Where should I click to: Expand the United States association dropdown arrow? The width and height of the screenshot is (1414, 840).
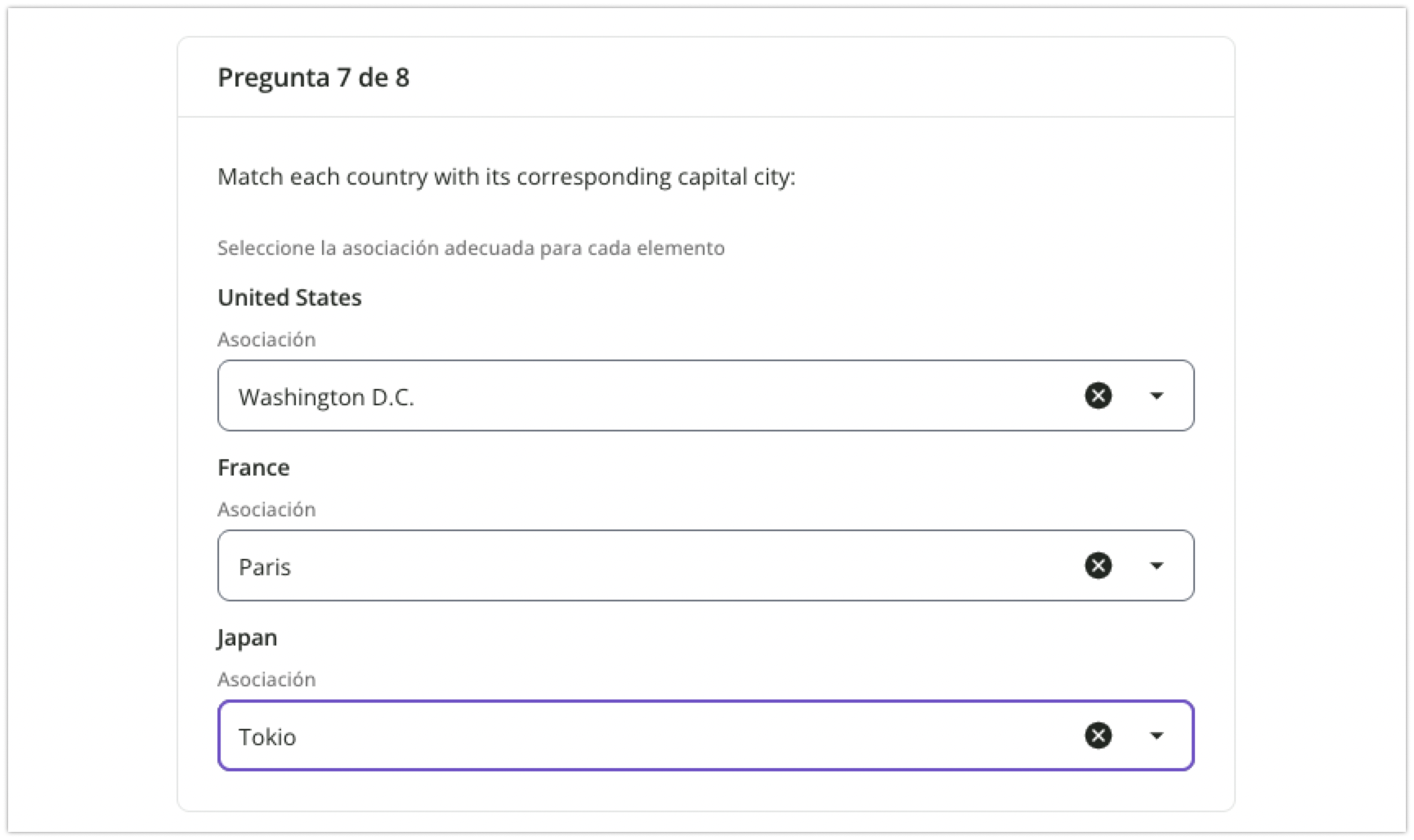1156,396
